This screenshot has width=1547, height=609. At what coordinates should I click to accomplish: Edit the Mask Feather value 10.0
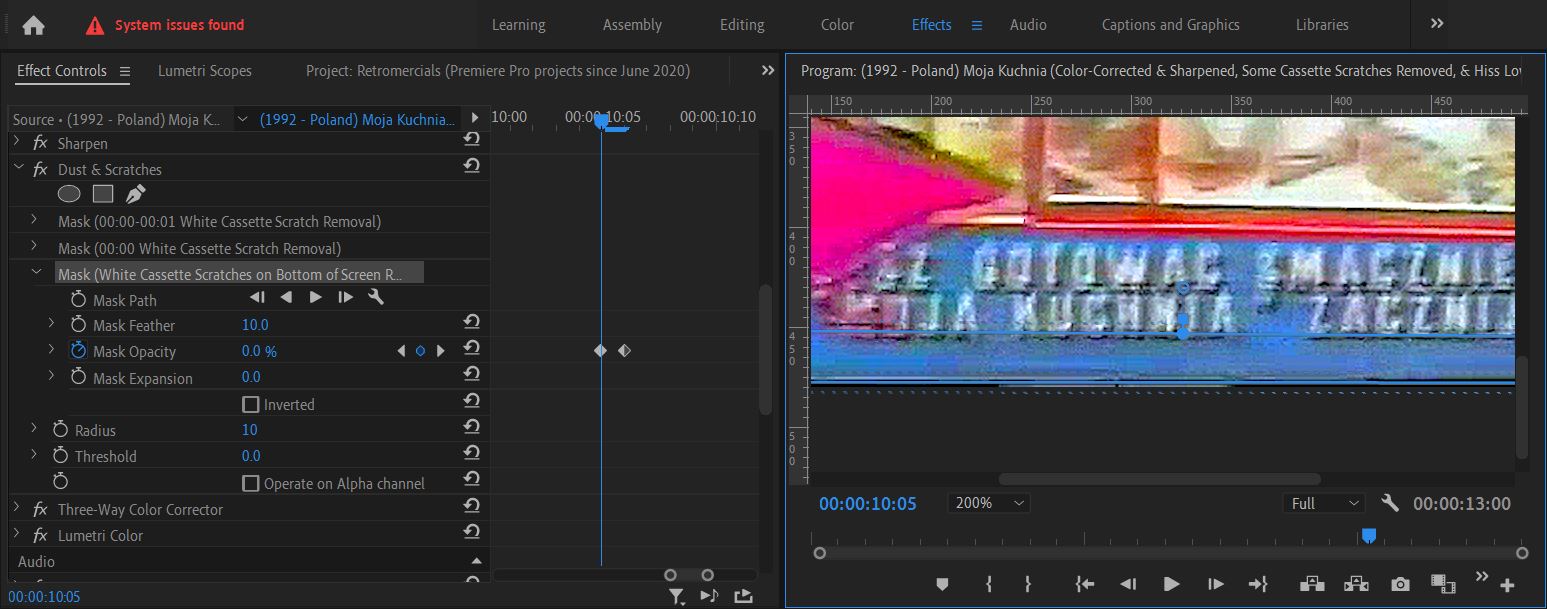tap(255, 325)
